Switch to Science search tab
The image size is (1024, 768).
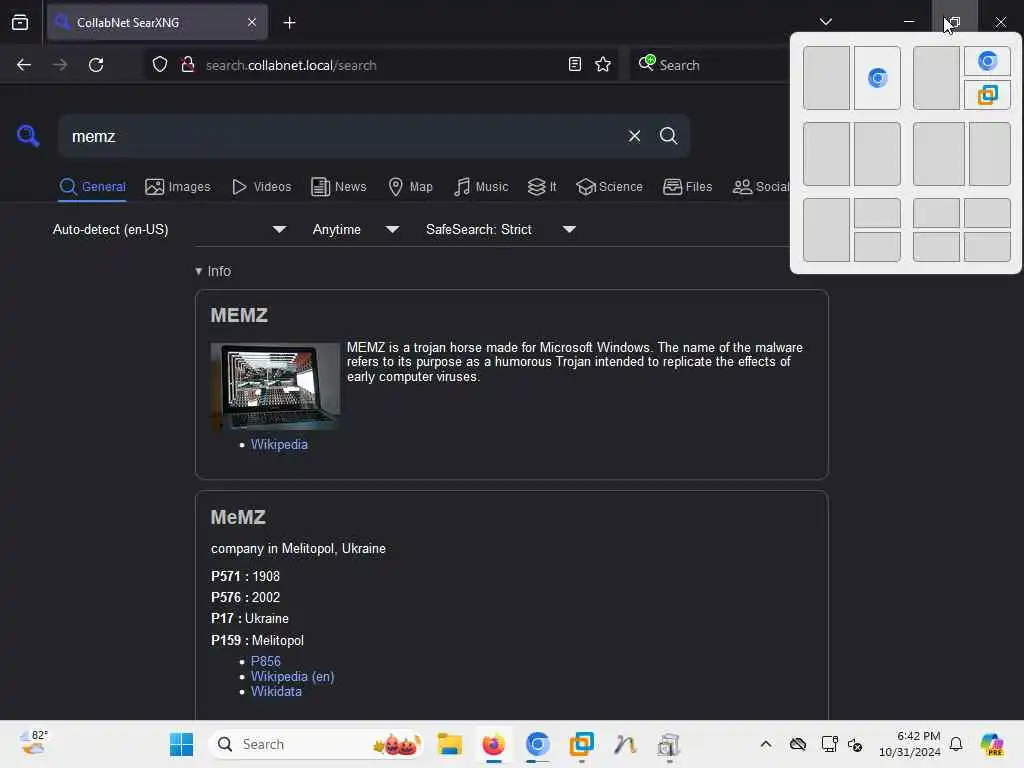click(610, 187)
